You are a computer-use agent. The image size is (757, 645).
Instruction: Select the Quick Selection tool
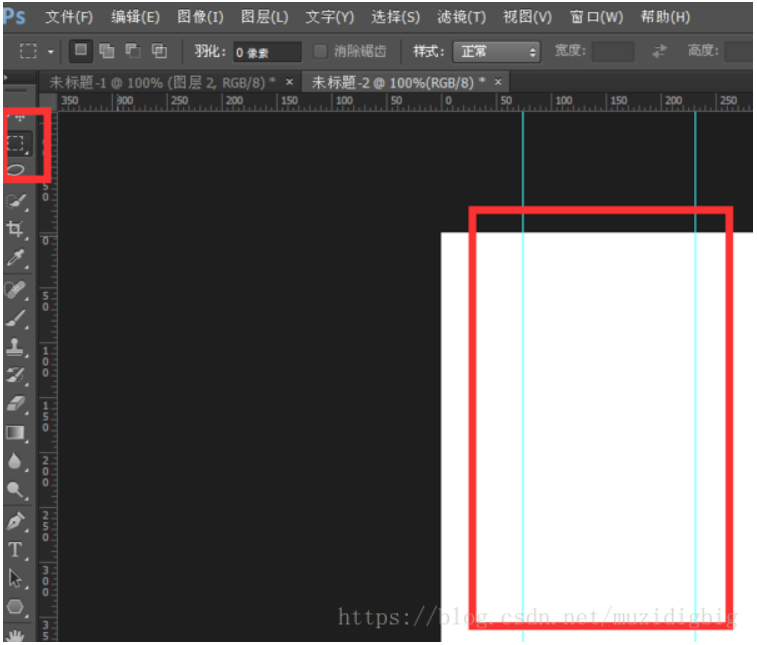(16, 201)
